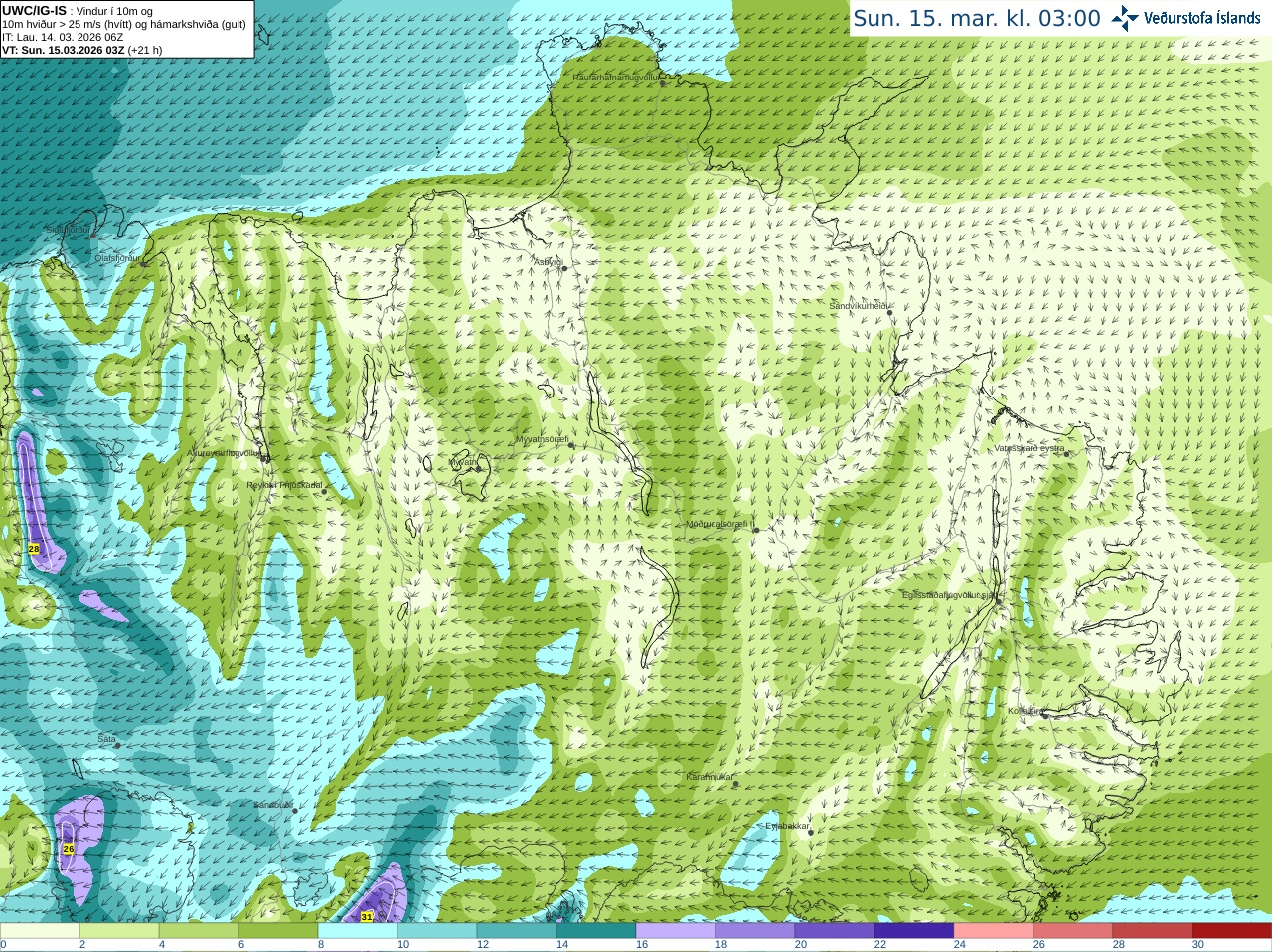Select the 4–6 m/s legend swatch
1272x952 pixels.
pyautogui.click(x=199, y=931)
